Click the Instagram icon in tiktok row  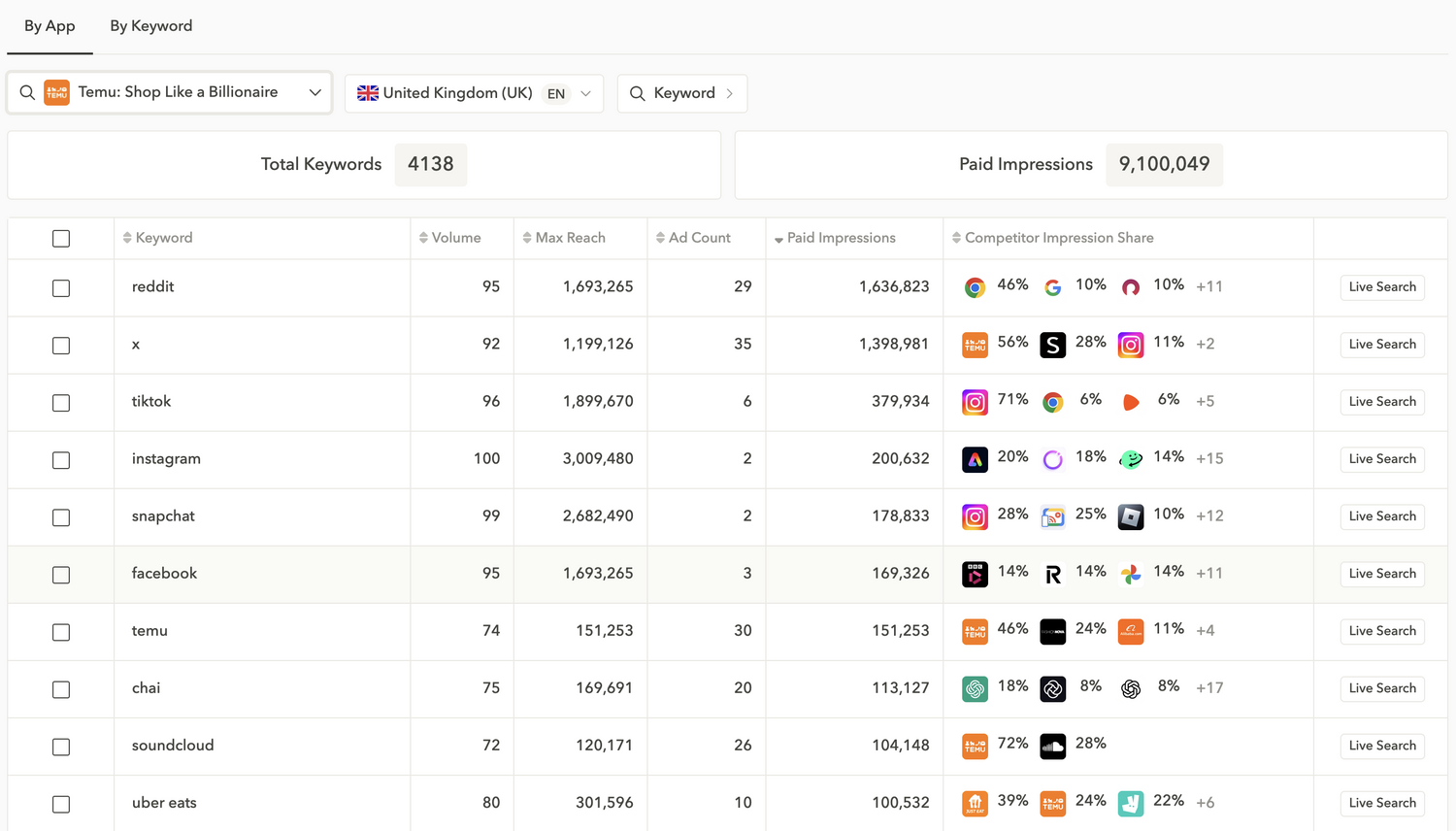coord(975,402)
